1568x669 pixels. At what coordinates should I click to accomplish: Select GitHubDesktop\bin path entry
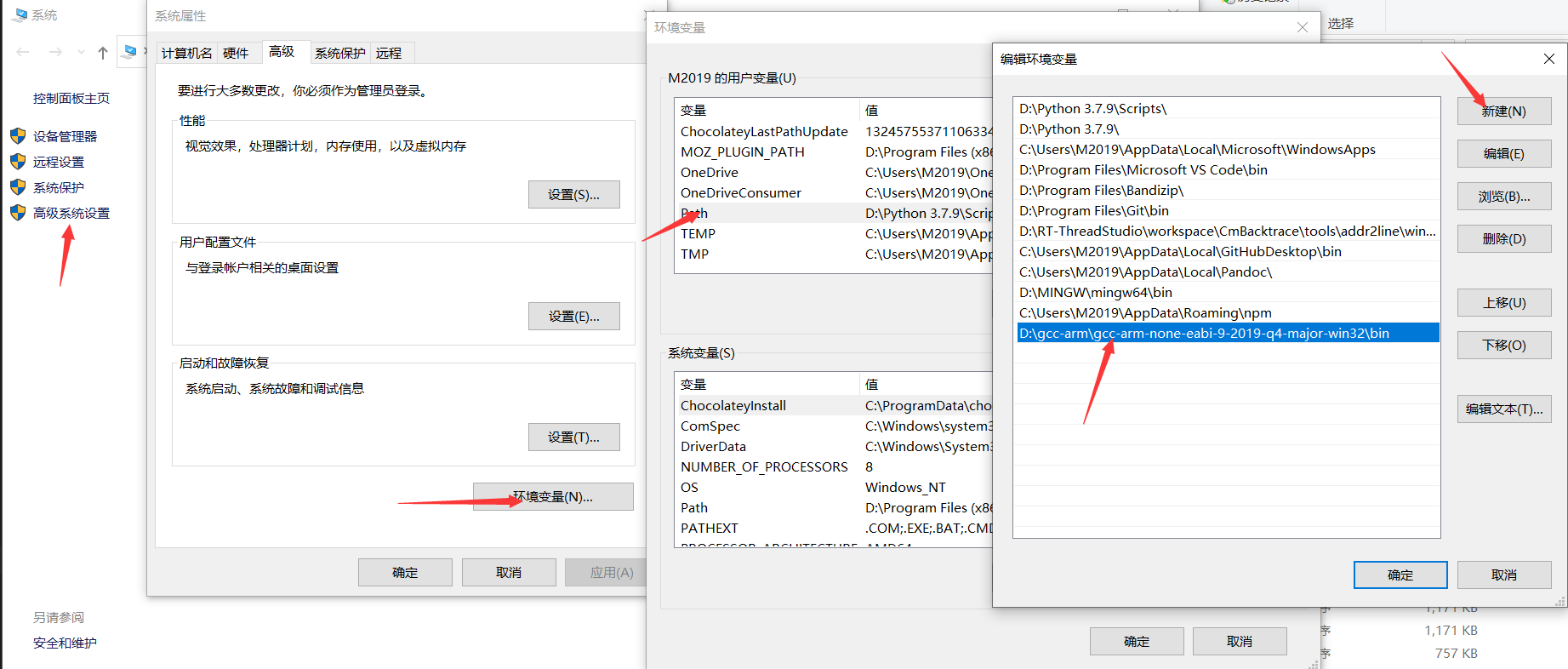click(1228, 251)
